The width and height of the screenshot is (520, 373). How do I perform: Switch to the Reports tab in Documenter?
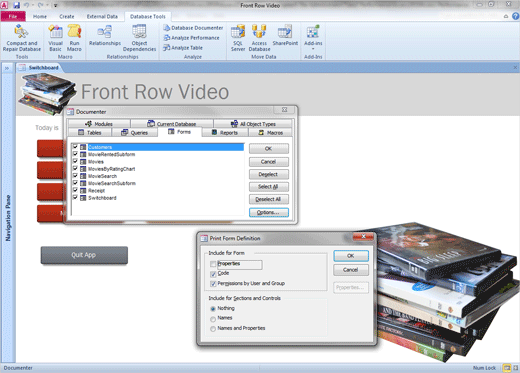(x=225, y=133)
